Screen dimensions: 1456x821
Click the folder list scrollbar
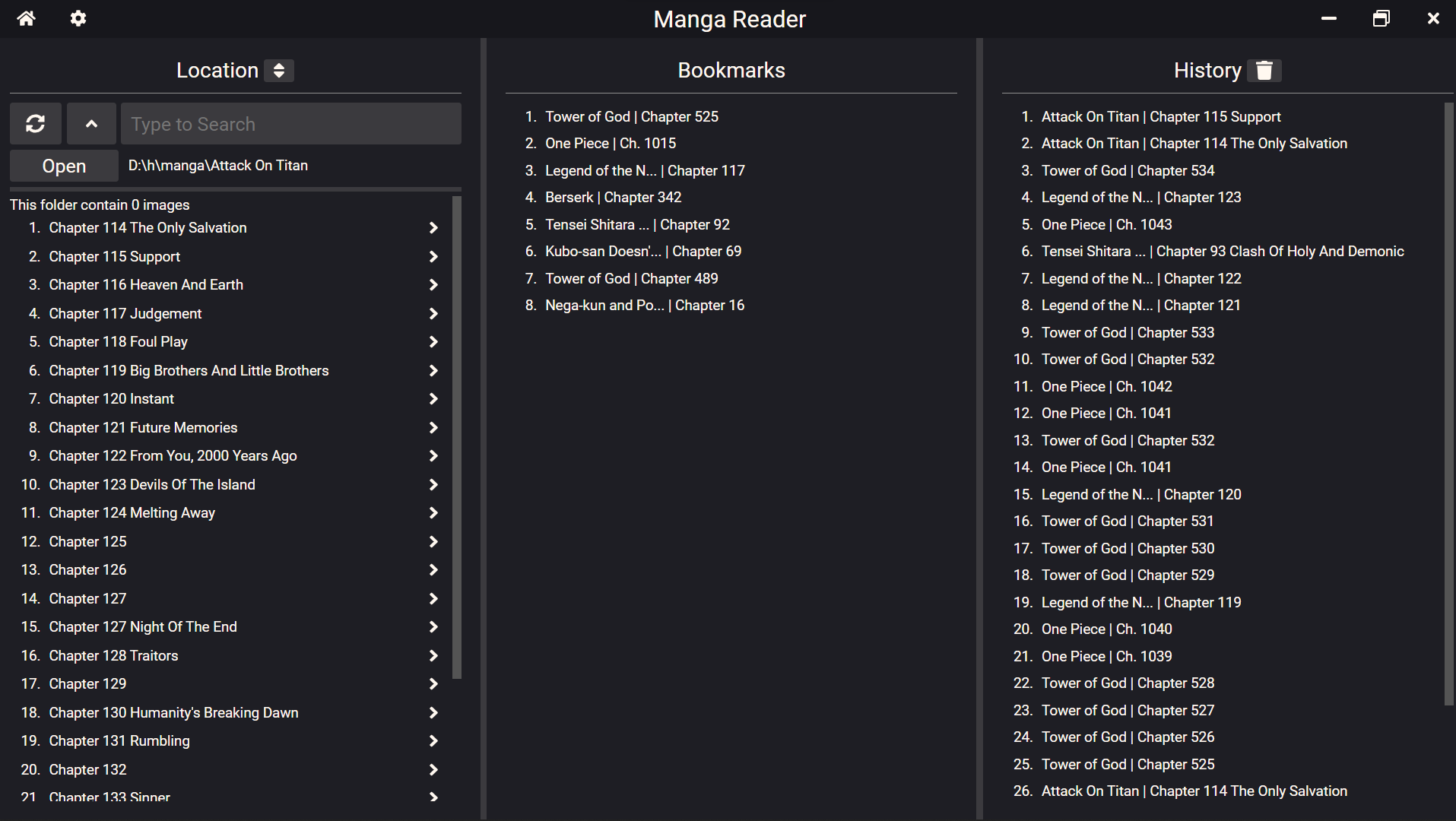pos(457,437)
